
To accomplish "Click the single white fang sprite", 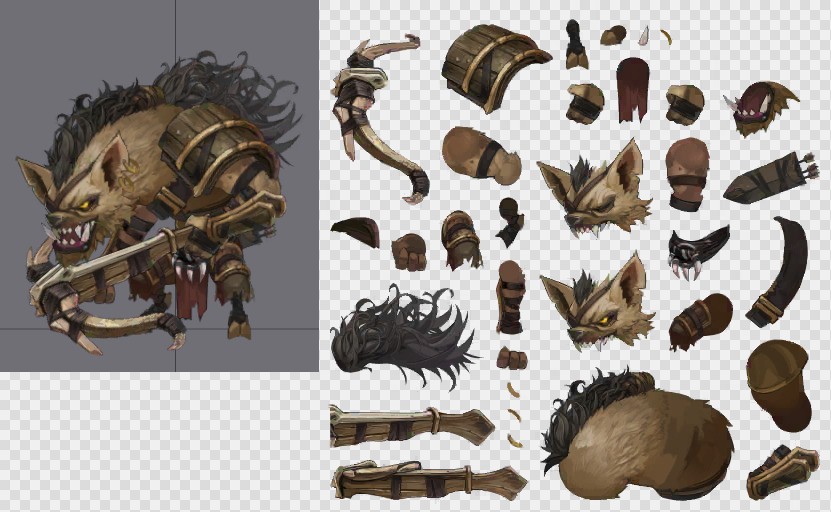I will (x=644, y=36).
